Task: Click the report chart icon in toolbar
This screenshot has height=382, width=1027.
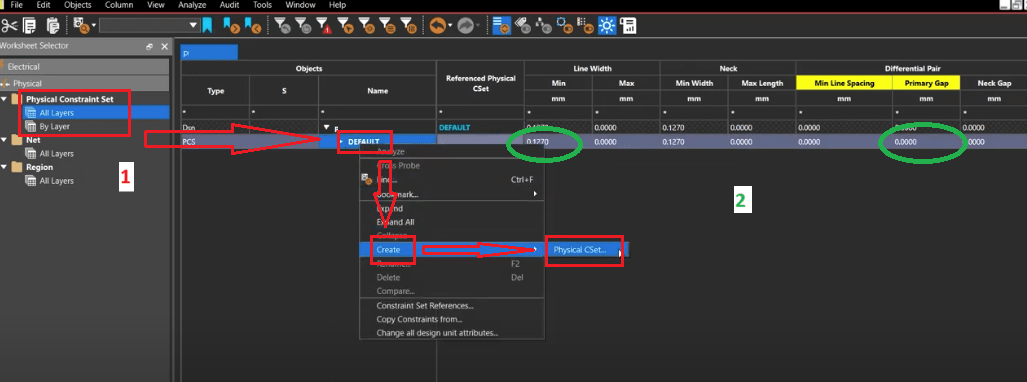Action: [x=628, y=26]
